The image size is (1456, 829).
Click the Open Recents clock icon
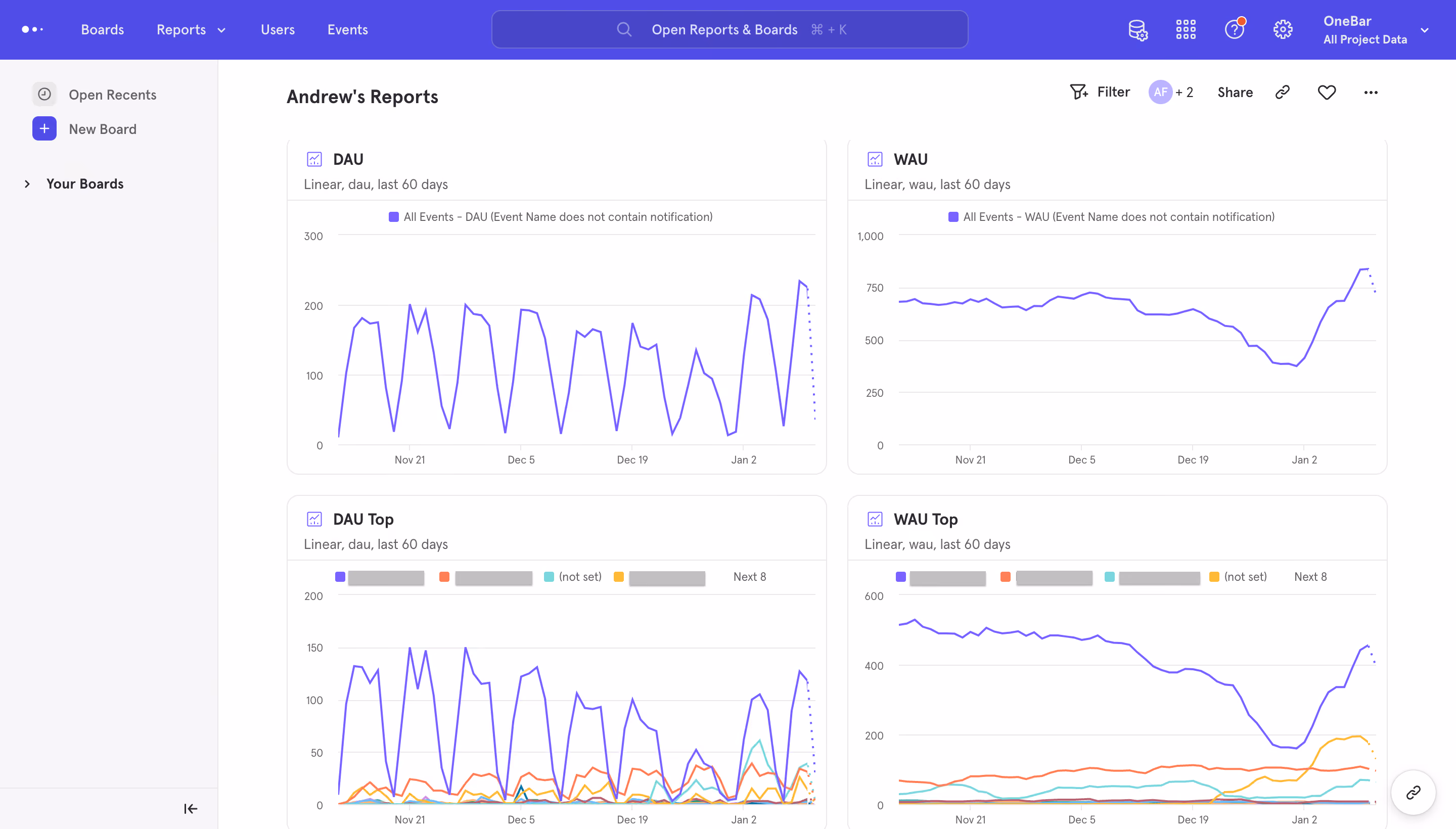point(44,95)
